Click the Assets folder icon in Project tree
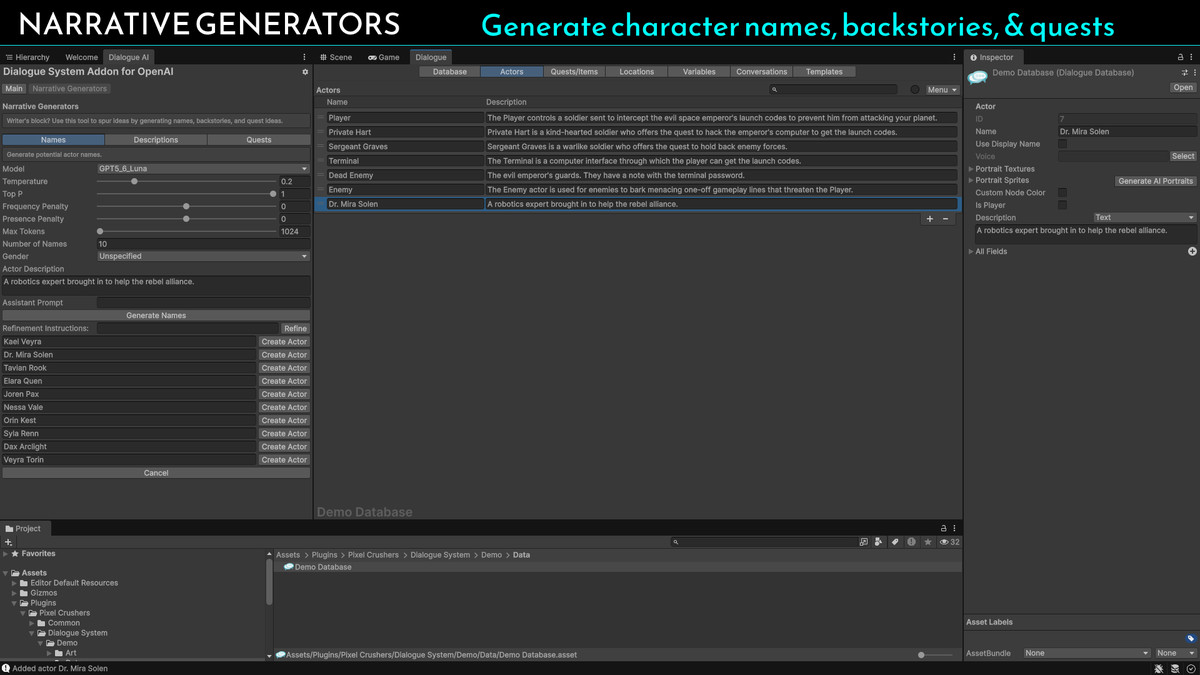 tap(16, 573)
